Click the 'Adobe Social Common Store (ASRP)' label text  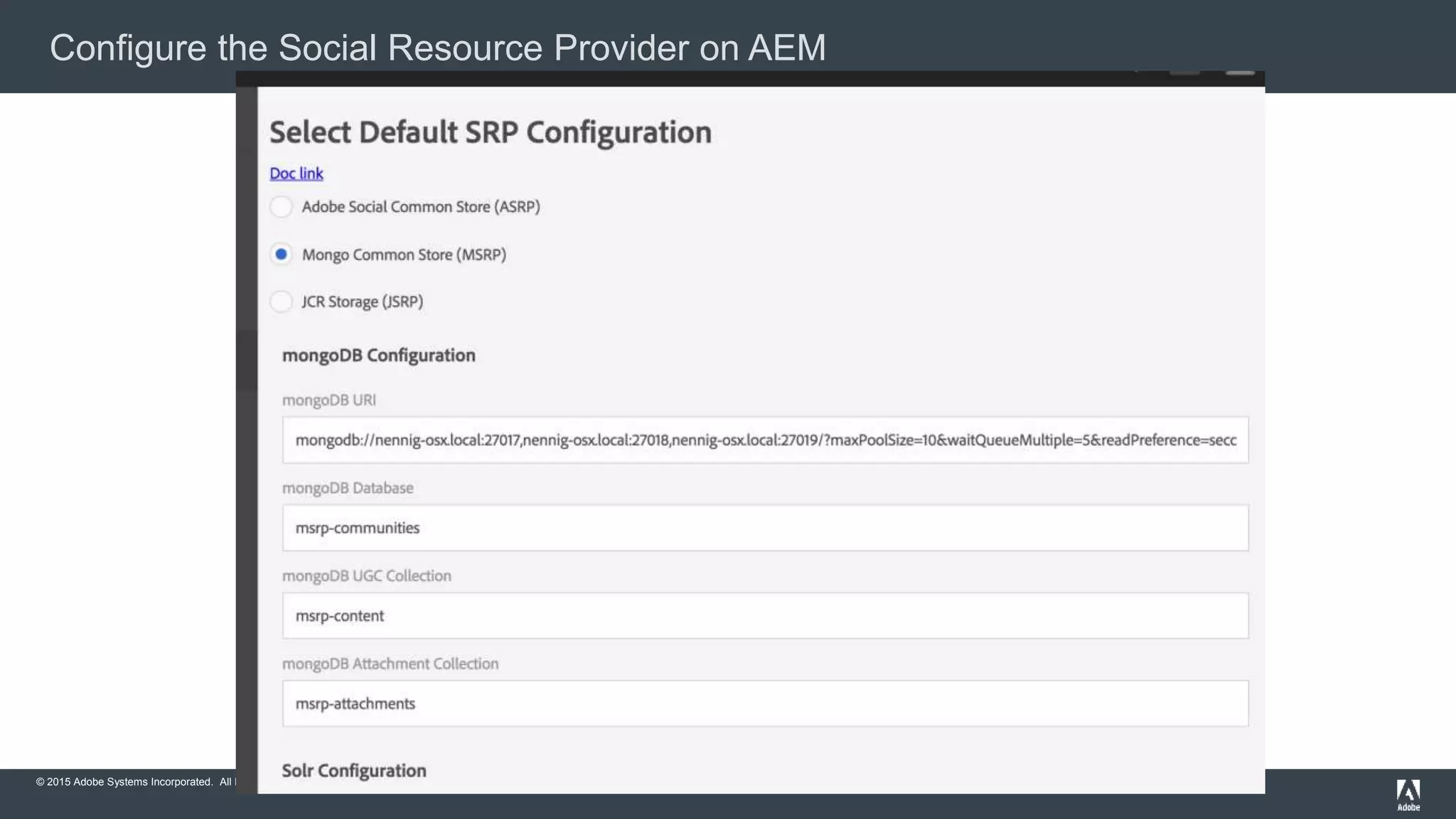tap(421, 207)
